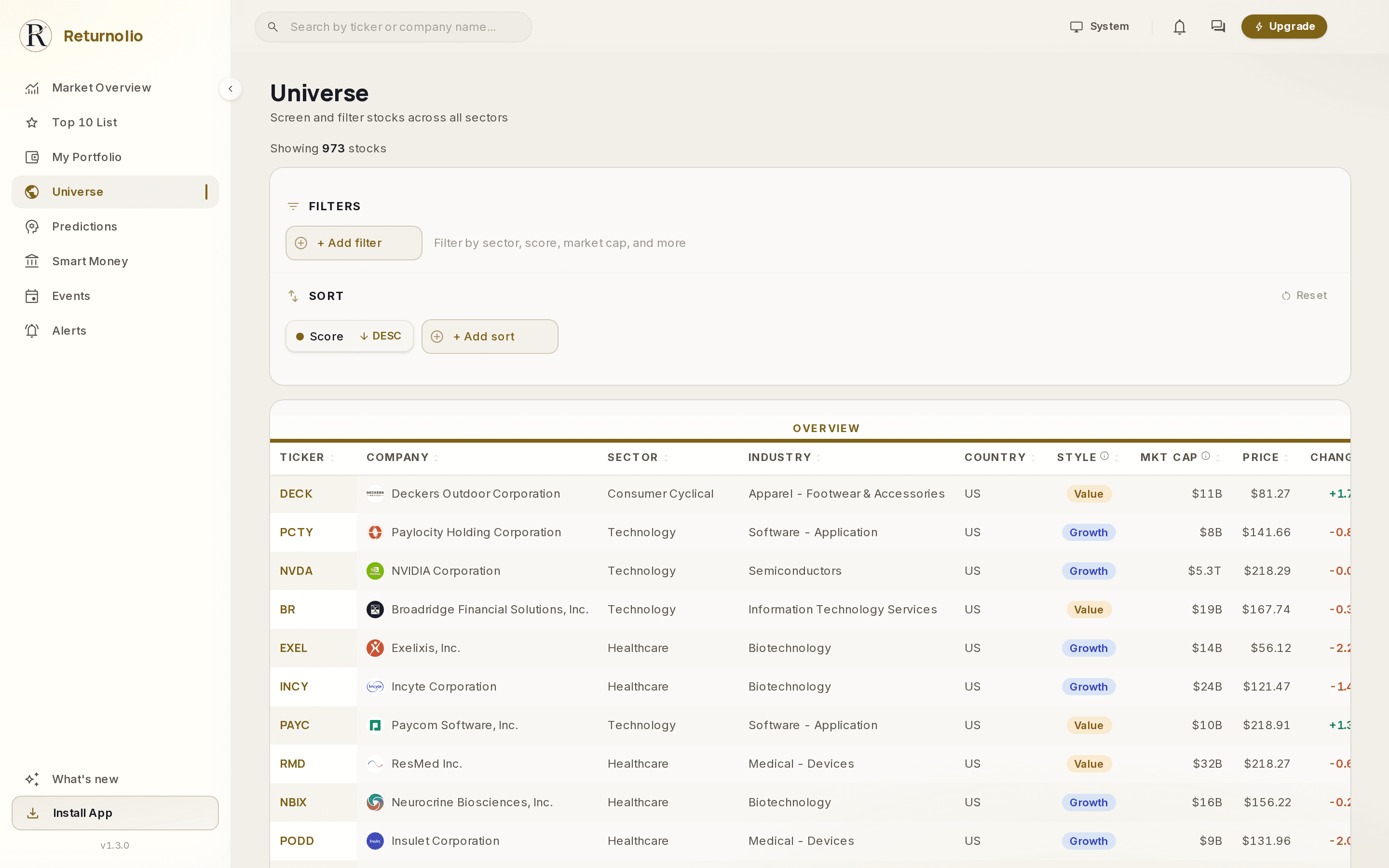
Task: Switch the System theme selector
Action: pos(1099,27)
